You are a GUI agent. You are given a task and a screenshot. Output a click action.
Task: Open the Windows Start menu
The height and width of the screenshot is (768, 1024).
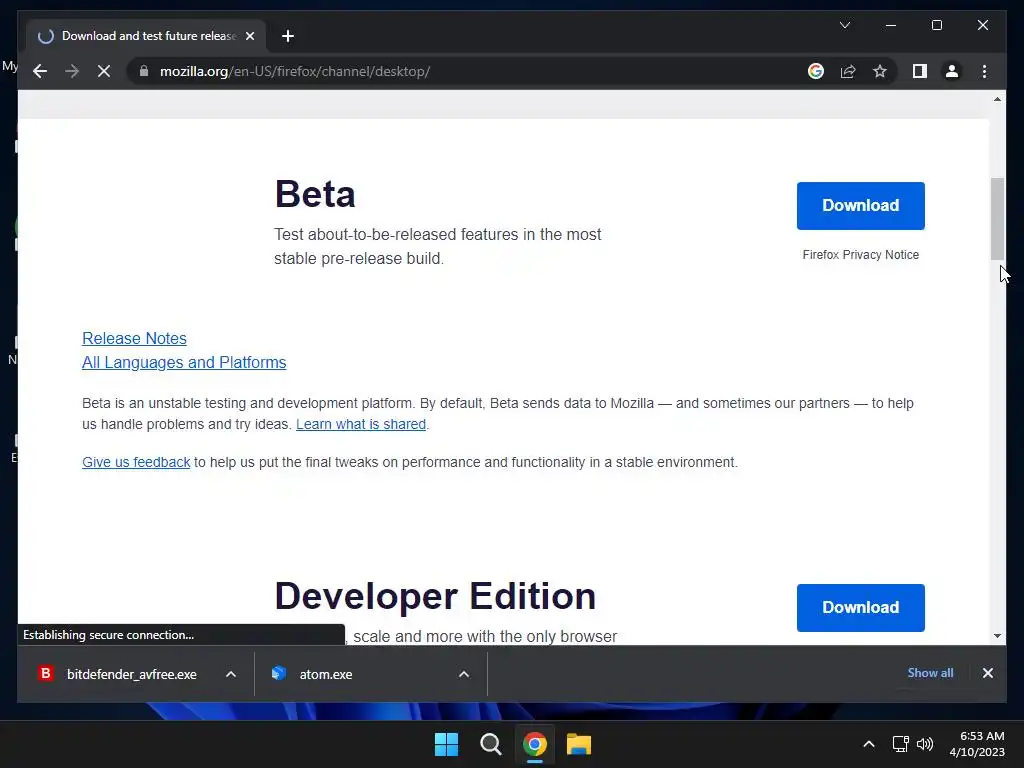447,744
